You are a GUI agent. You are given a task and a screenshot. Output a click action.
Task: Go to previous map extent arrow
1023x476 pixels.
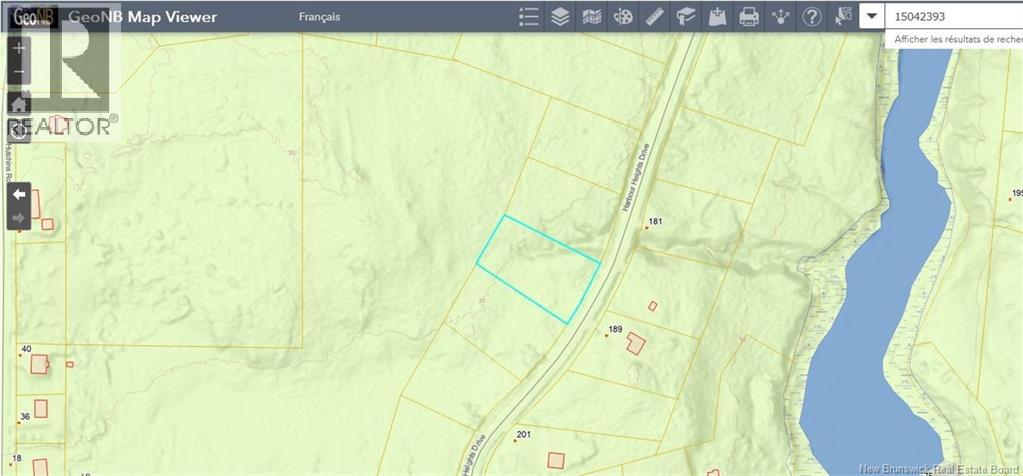pos(20,194)
